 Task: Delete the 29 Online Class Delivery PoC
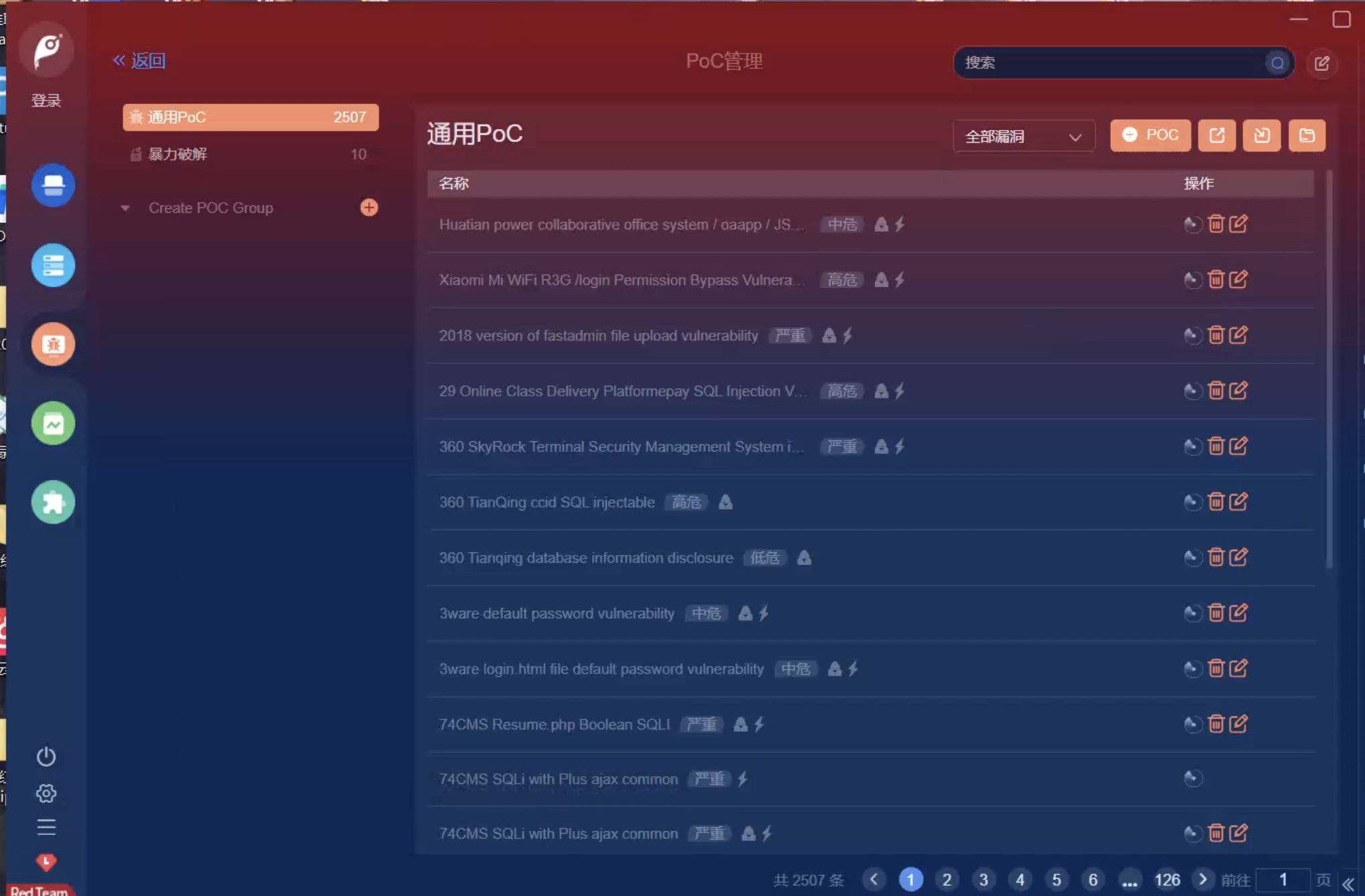(1216, 390)
